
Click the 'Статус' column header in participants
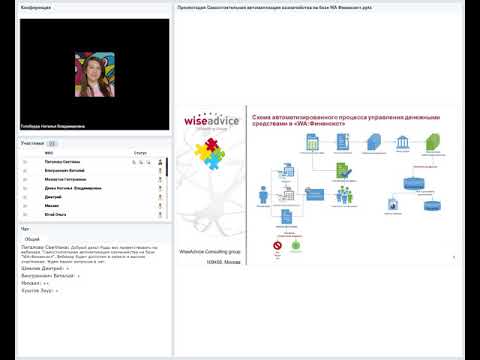point(140,153)
